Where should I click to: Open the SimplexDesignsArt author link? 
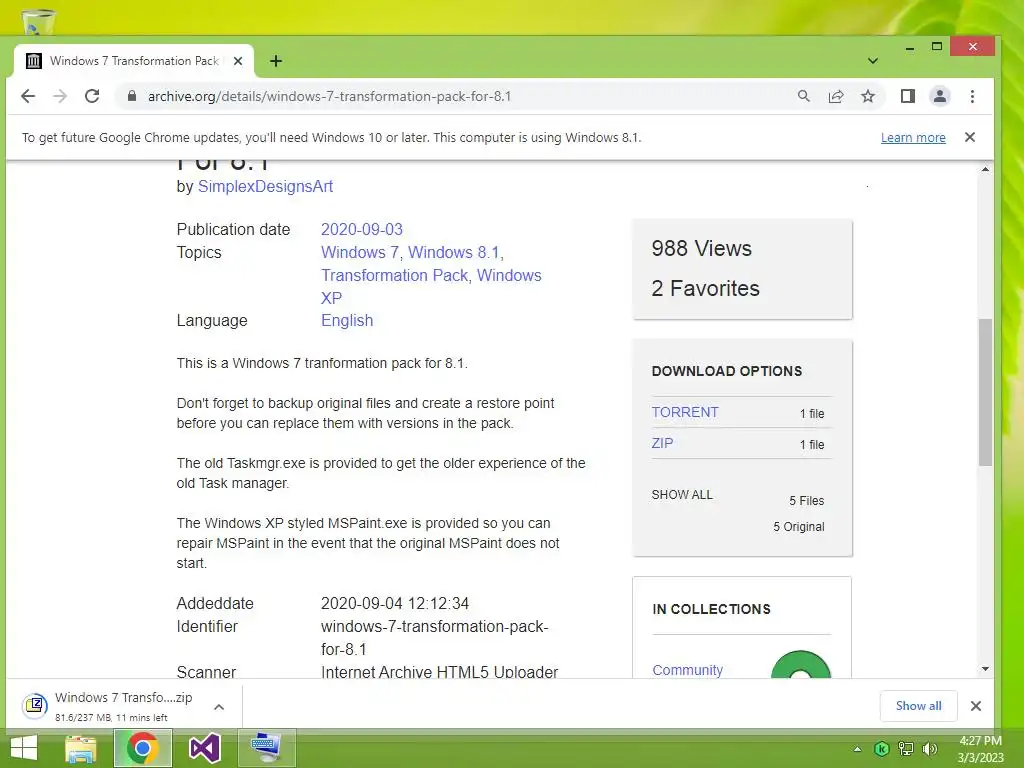pyautogui.click(x=265, y=186)
